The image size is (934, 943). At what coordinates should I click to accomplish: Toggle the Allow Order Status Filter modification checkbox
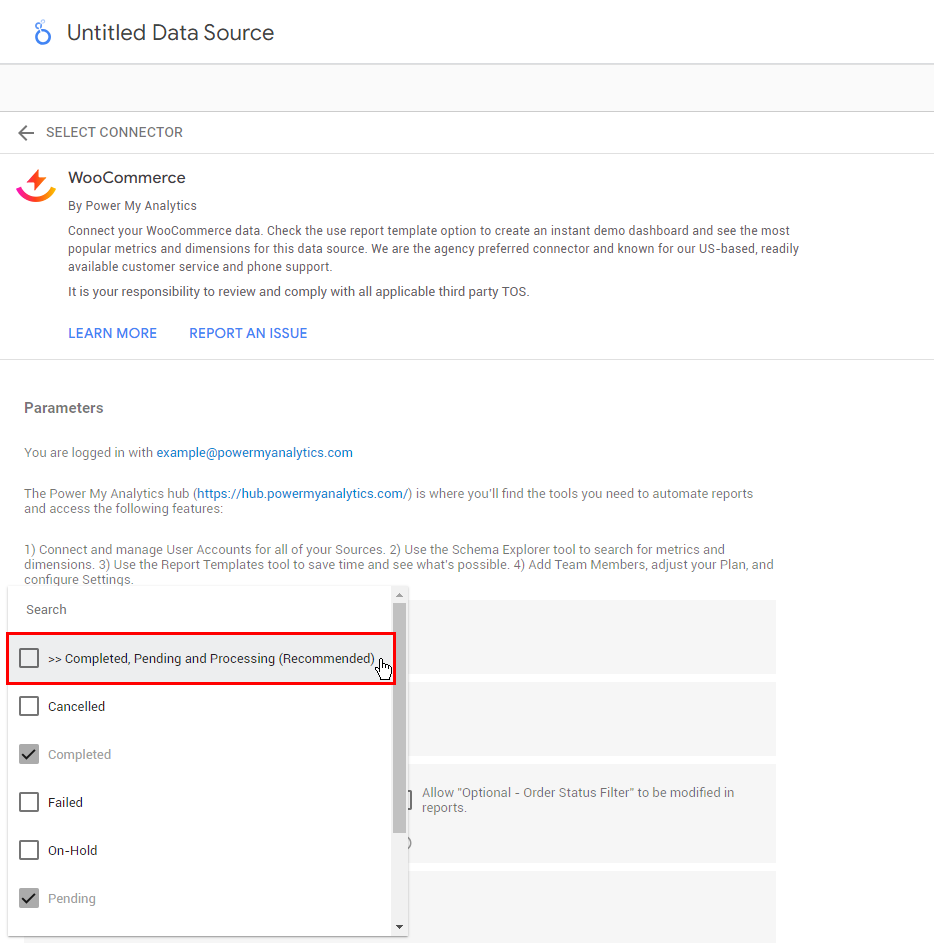(409, 800)
